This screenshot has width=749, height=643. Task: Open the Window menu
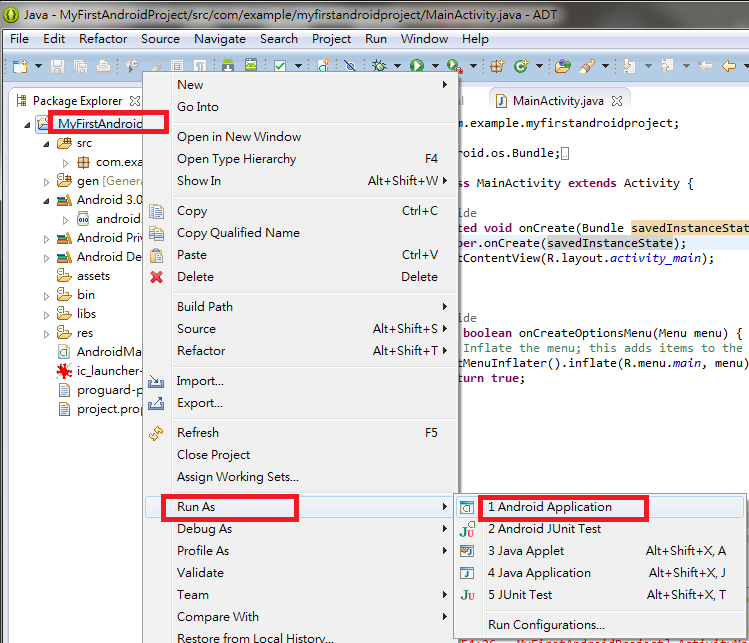coord(424,39)
